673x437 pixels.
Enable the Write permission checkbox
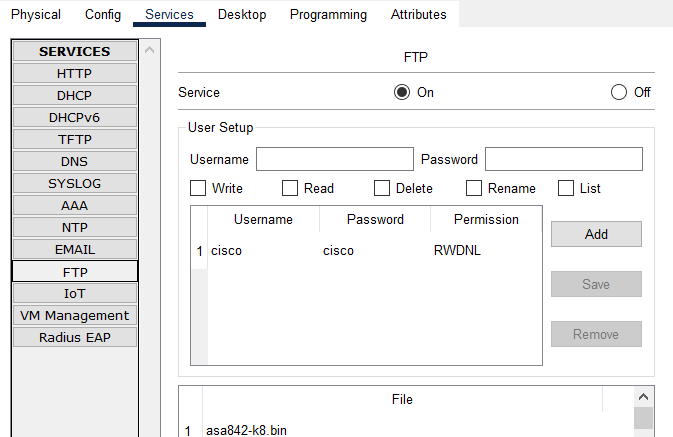tap(198, 188)
